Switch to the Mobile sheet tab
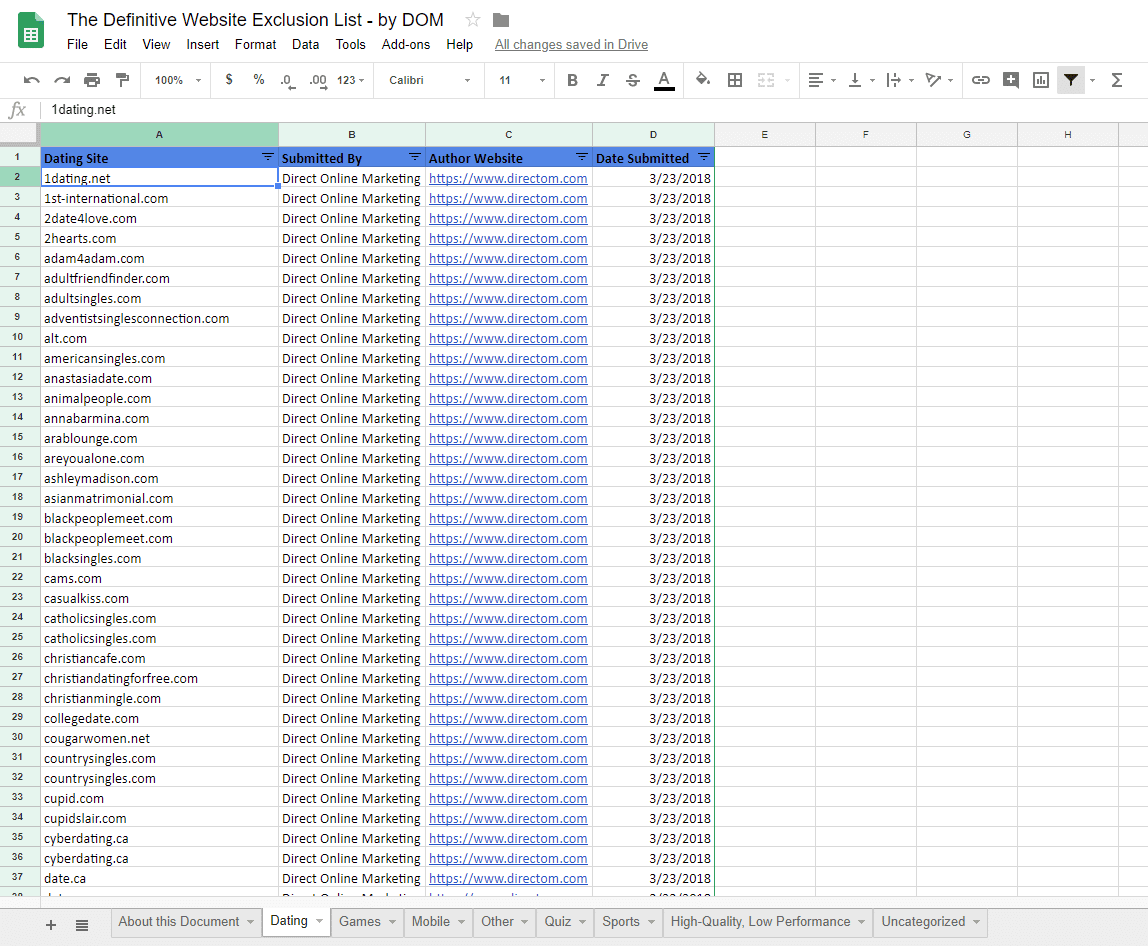 (430, 922)
